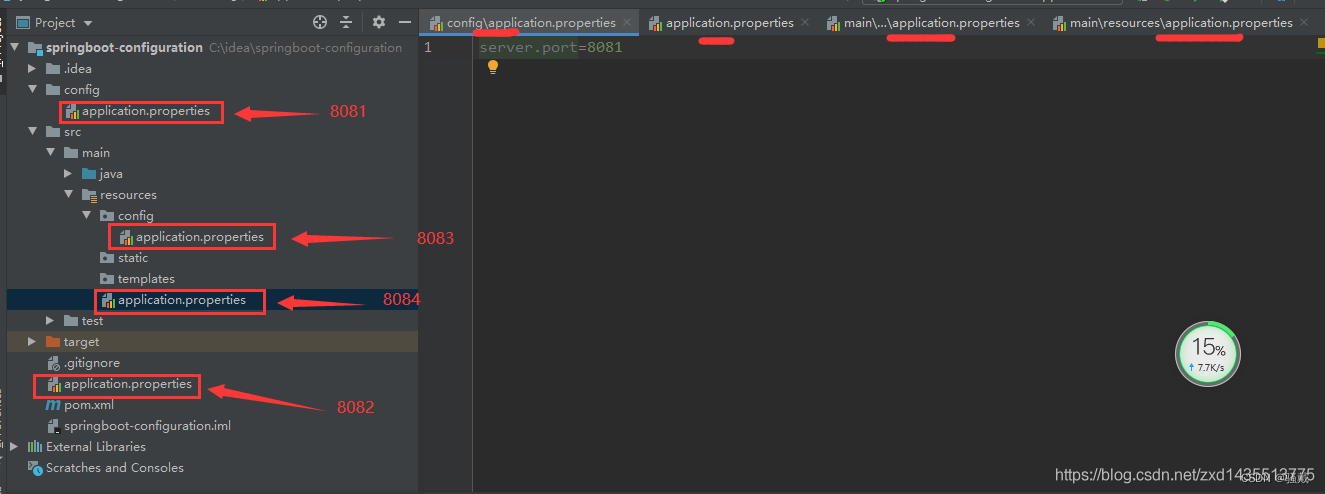Click the .gitignore file icon
This screenshot has height=494, width=1325.
pyautogui.click(x=53, y=362)
